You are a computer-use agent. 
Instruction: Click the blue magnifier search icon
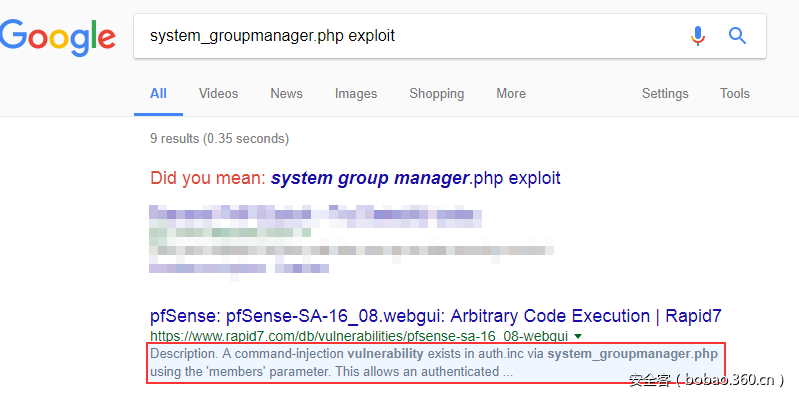(x=737, y=36)
